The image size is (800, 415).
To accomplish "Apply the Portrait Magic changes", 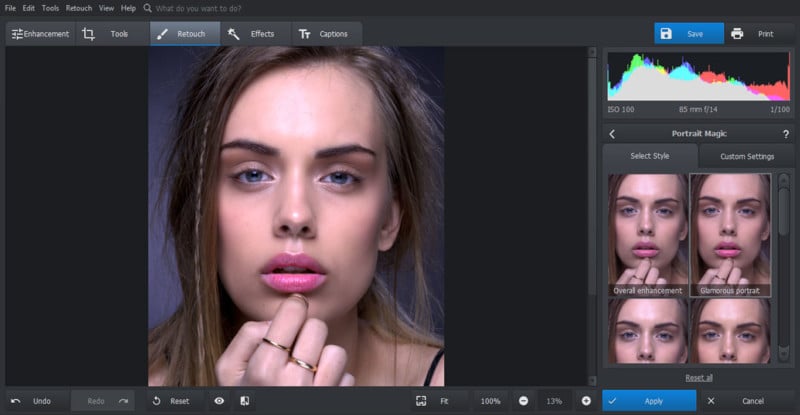I will [649, 401].
